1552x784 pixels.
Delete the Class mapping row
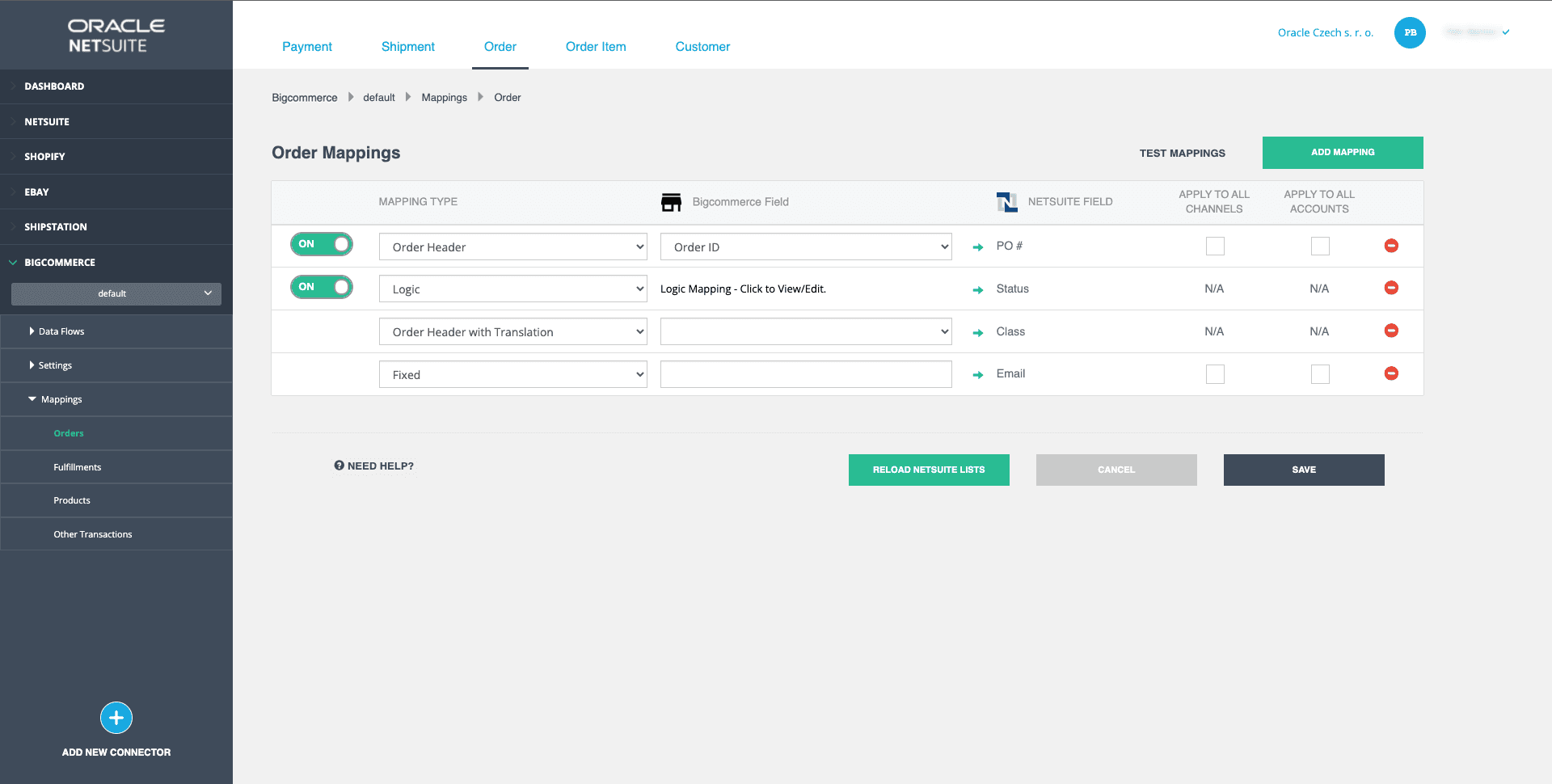tap(1391, 331)
